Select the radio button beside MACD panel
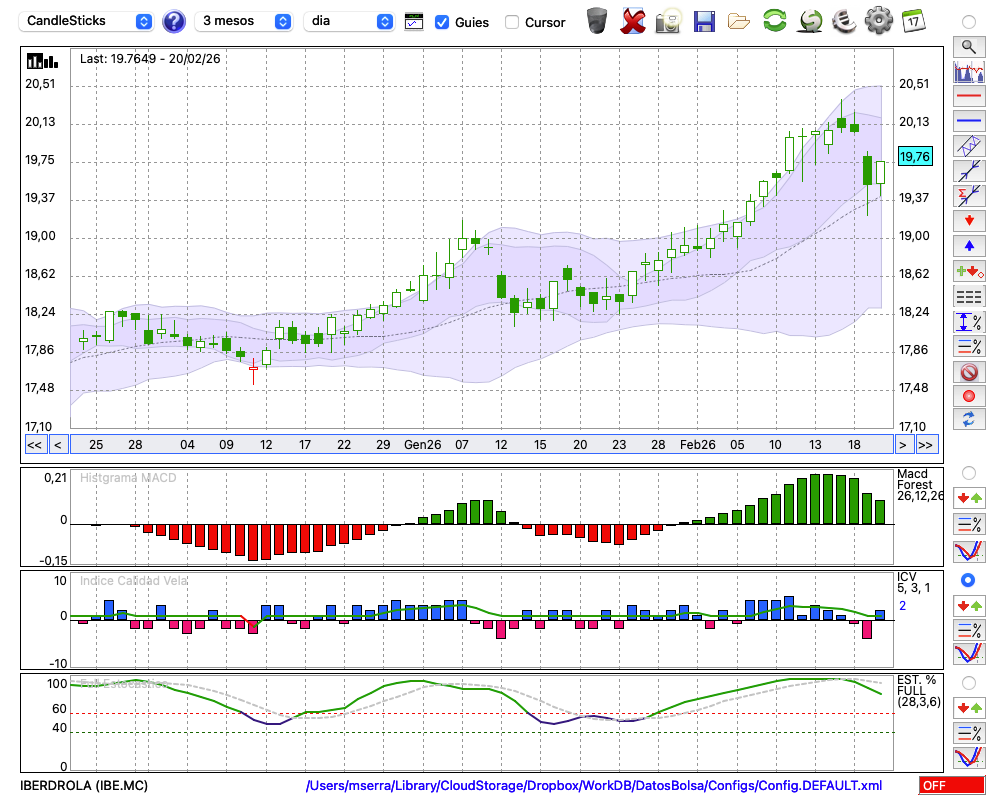Screen dimensions: 1000x800 pos(968,472)
